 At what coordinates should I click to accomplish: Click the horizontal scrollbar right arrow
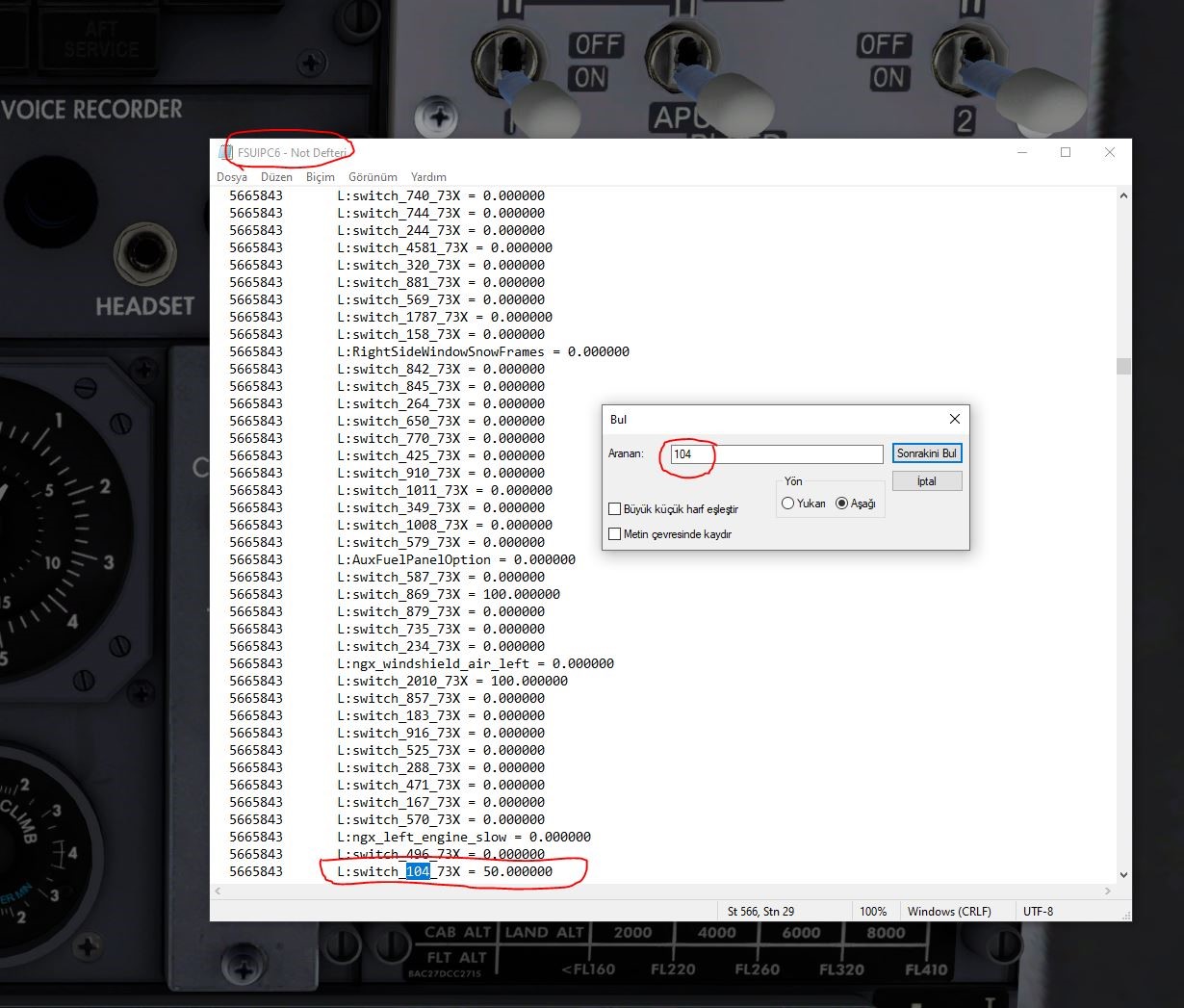(1108, 892)
